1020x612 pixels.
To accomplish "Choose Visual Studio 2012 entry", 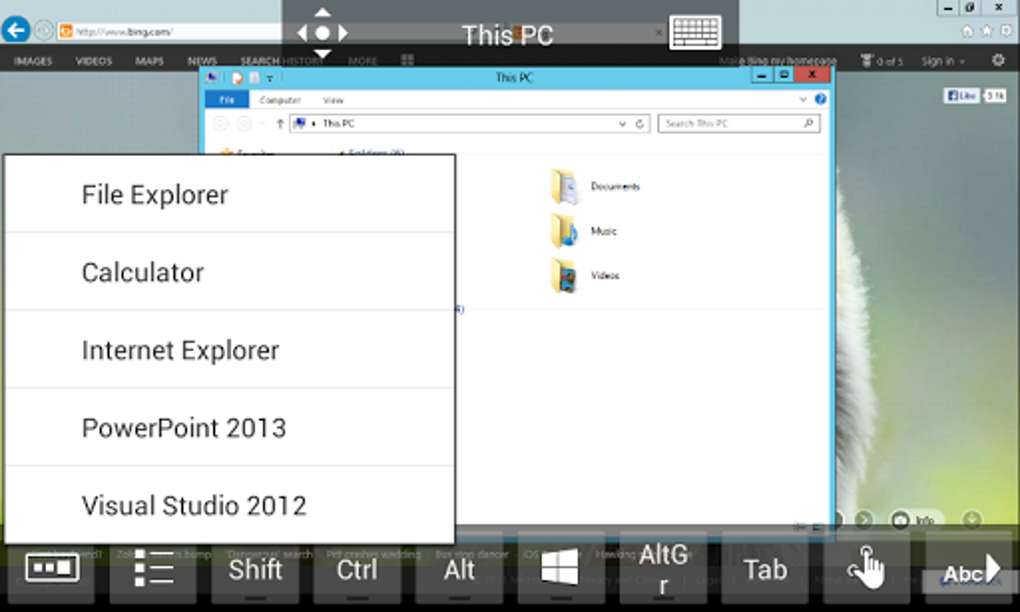I will 229,505.
